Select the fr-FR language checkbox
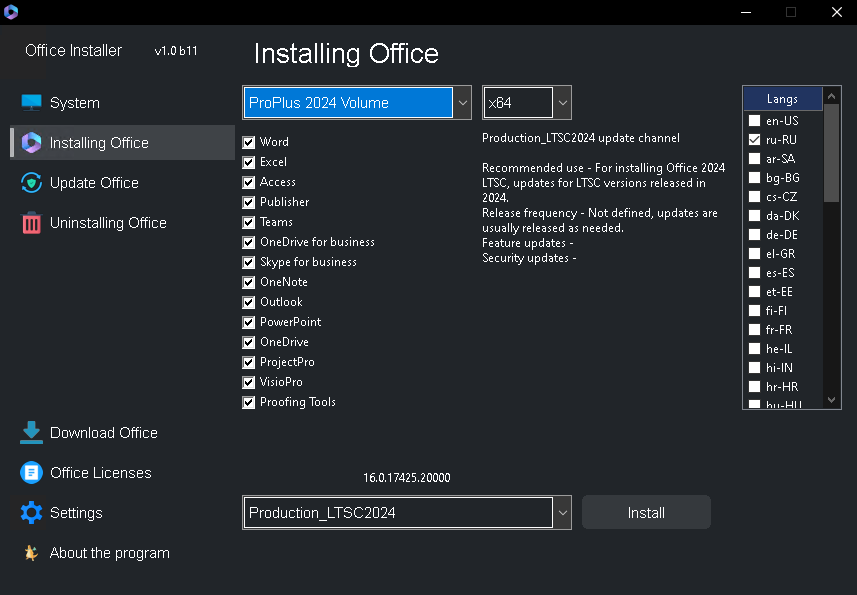The width and height of the screenshot is (857, 595). coord(754,329)
